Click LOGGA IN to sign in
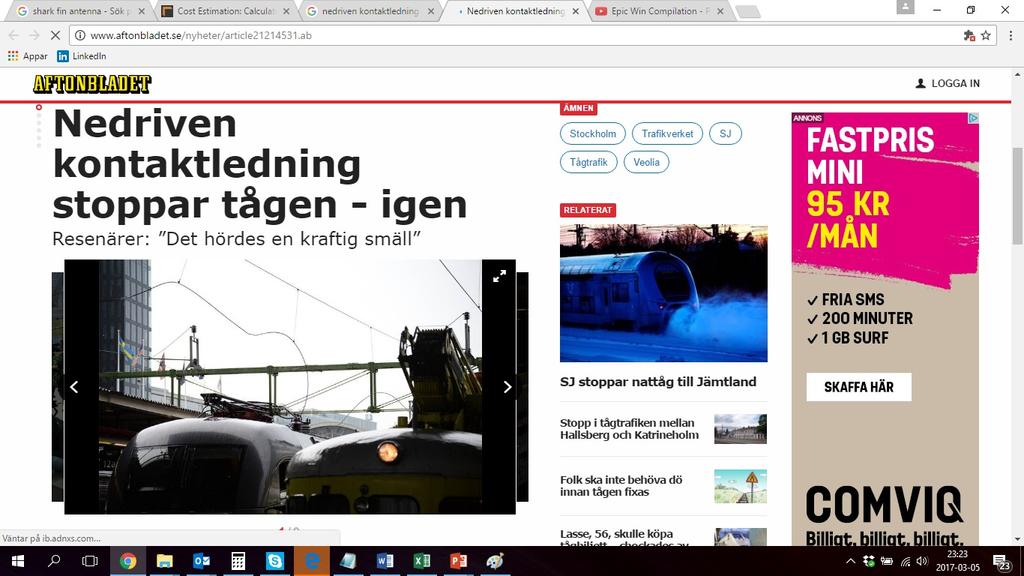 (948, 84)
